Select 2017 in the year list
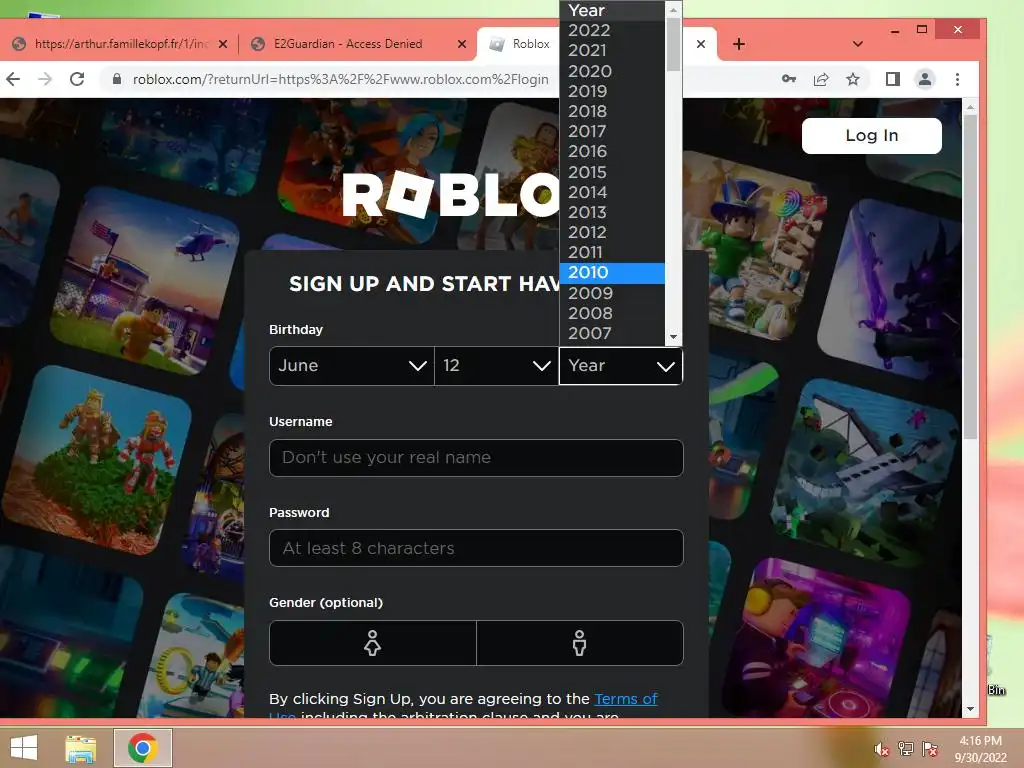 (x=612, y=131)
